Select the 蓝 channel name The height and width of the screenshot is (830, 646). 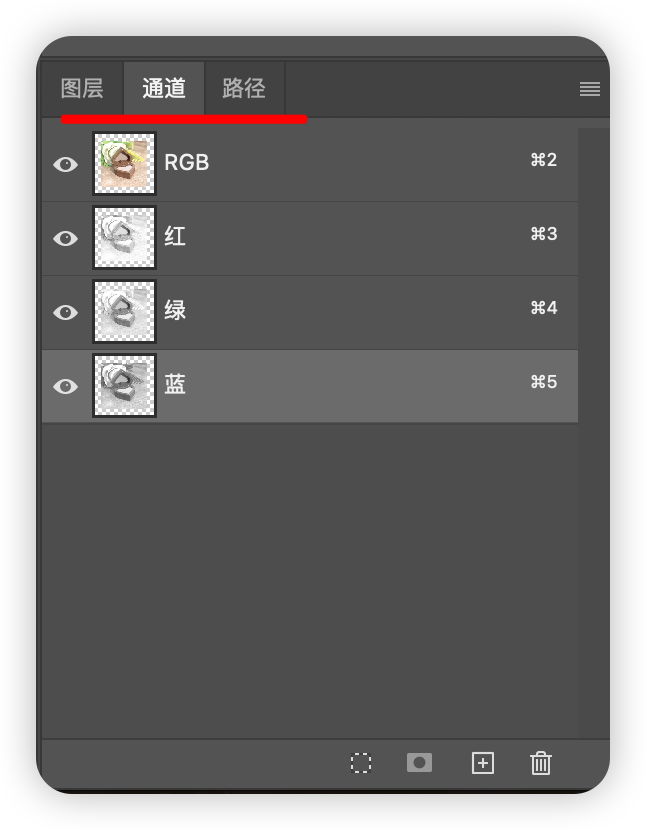click(175, 384)
